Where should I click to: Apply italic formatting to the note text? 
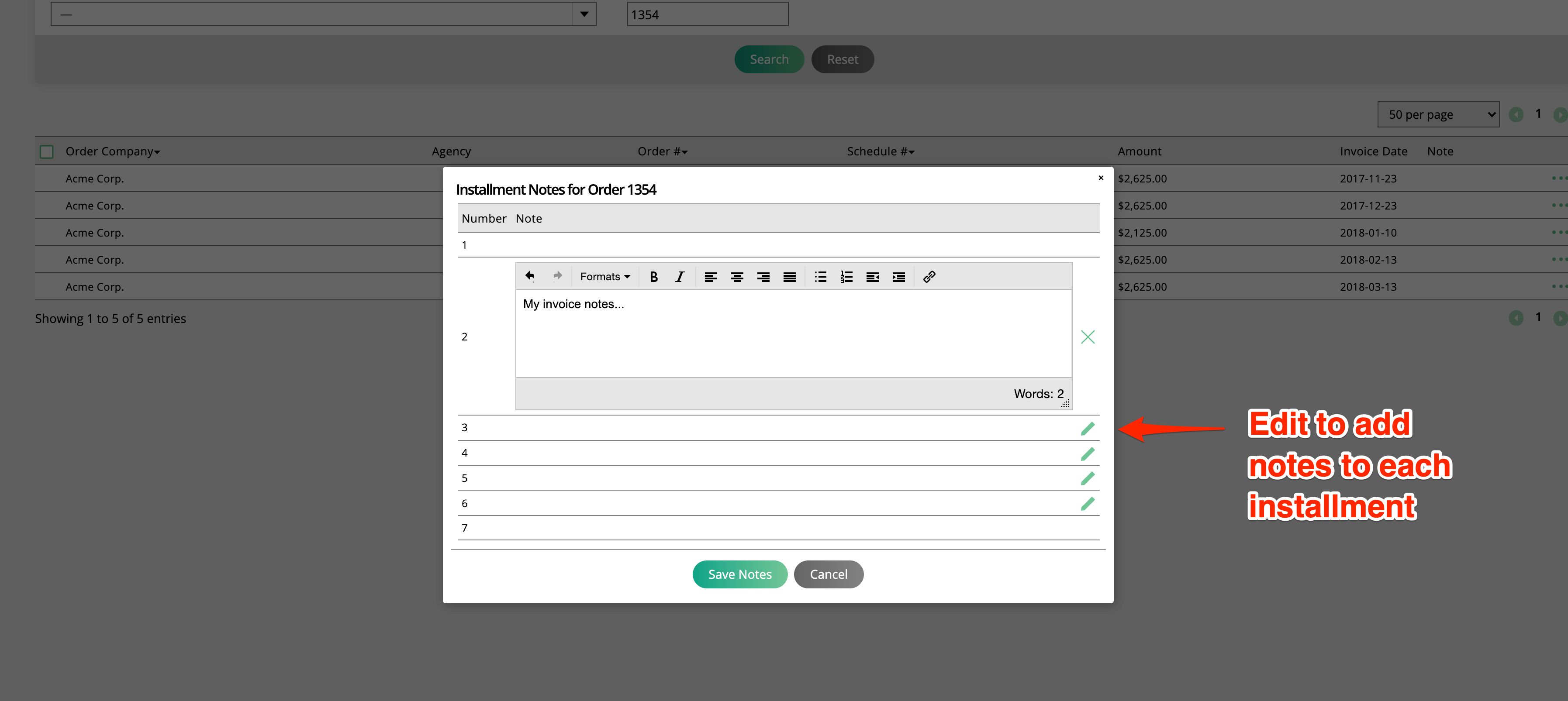click(680, 276)
